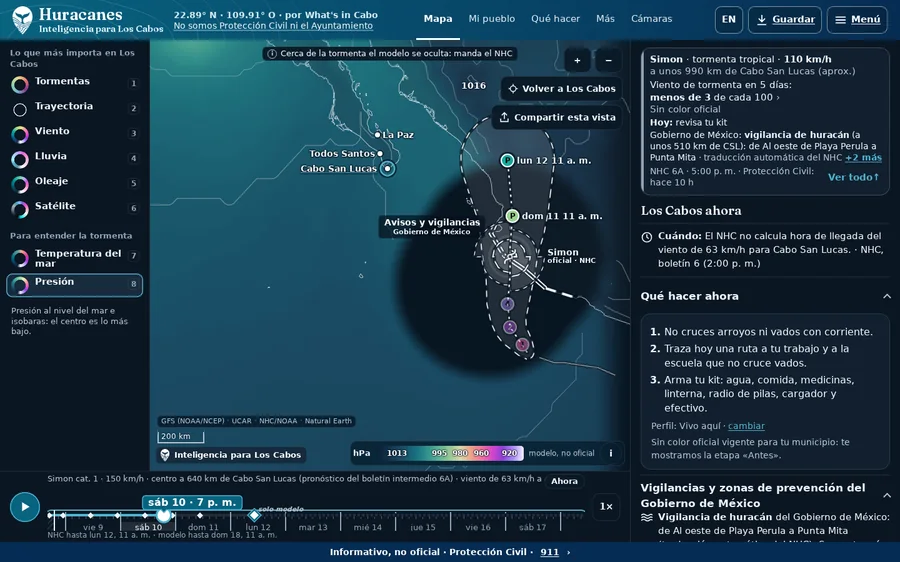Open the Más menu item

[605, 19]
